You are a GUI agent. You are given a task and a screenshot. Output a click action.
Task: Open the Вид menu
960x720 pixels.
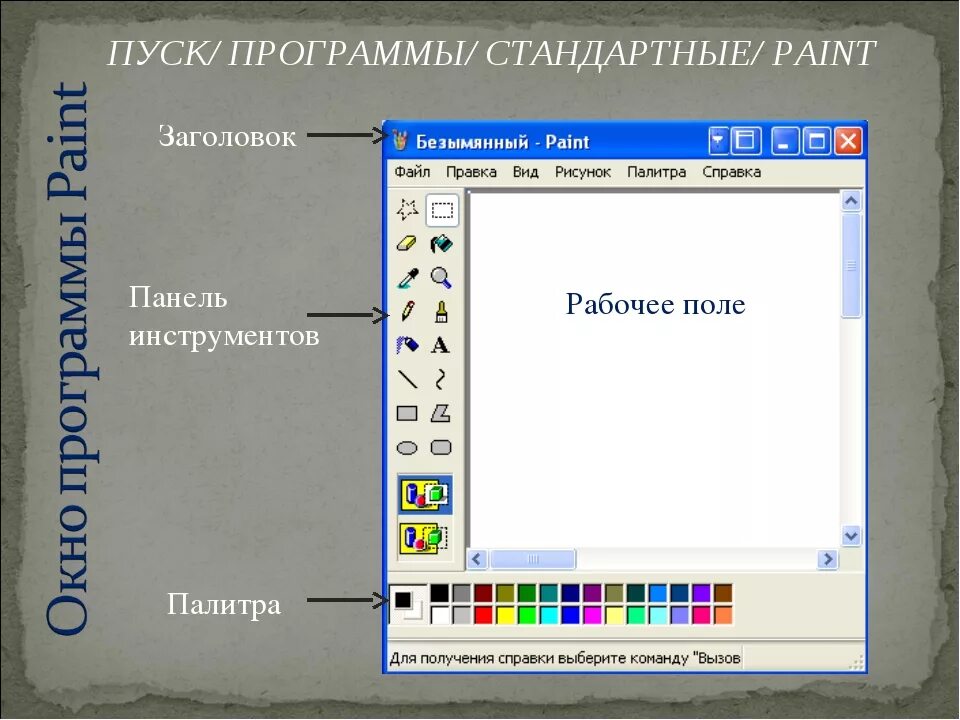click(x=525, y=172)
